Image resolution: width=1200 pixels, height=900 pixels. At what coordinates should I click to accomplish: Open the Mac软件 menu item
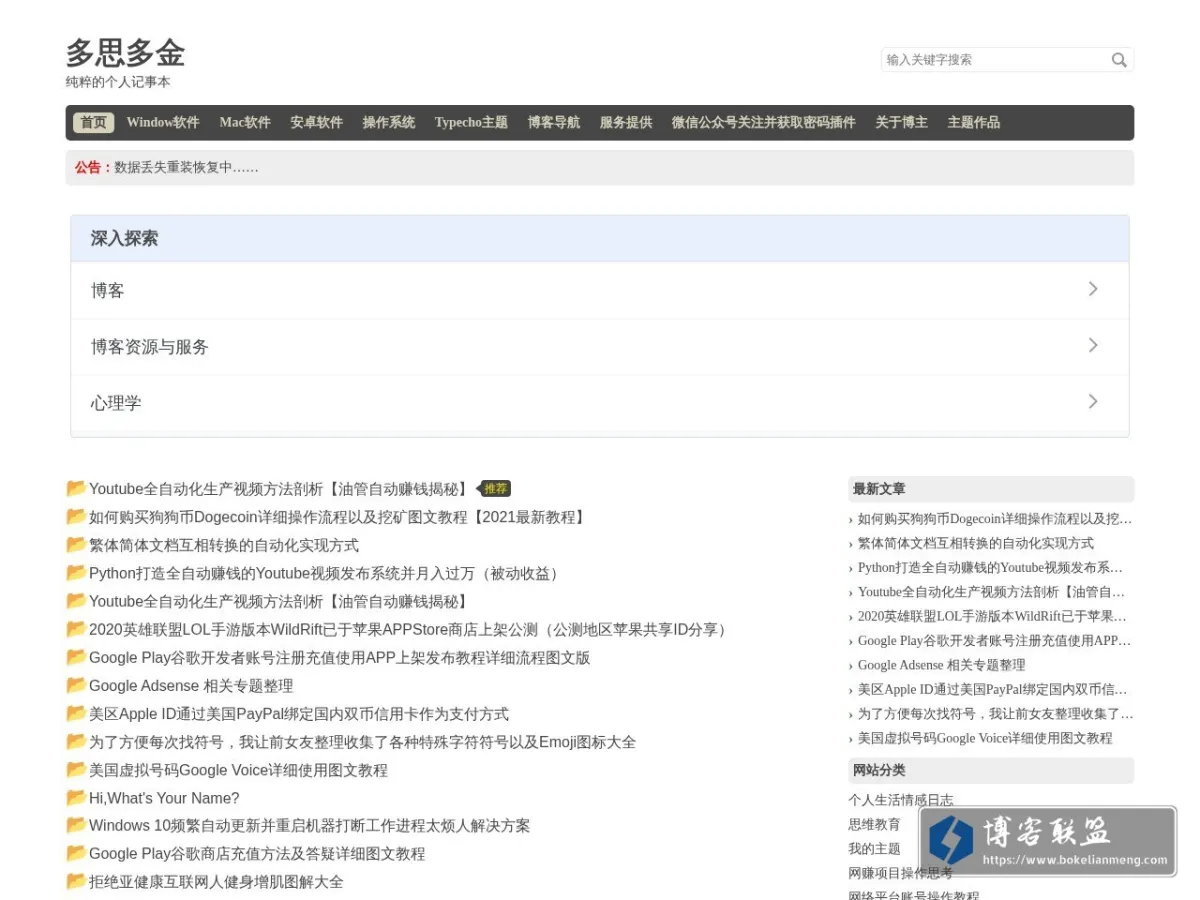click(245, 122)
